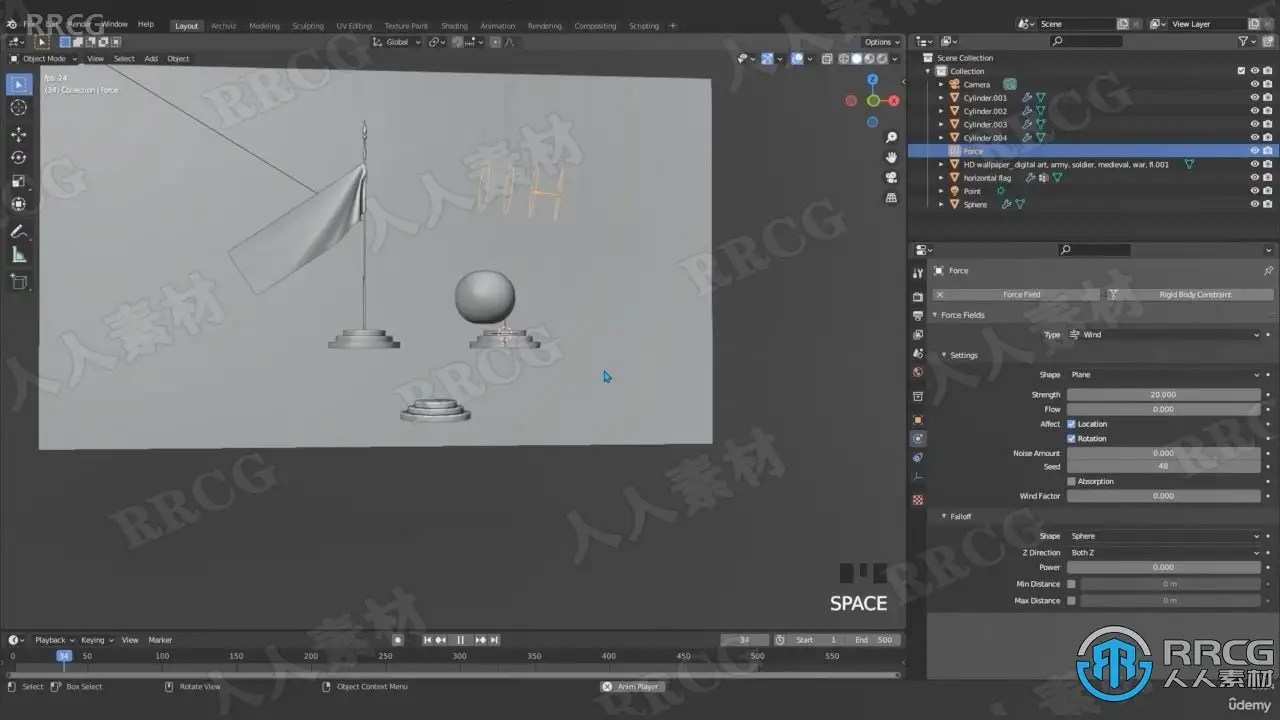Image resolution: width=1280 pixels, height=720 pixels.
Task: Pick the Measure tool
Action: click(x=19, y=255)
